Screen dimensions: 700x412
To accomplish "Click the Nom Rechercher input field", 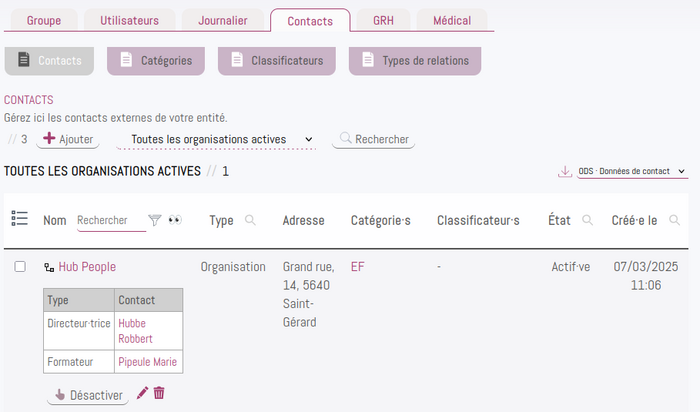I will click(112, 221).
